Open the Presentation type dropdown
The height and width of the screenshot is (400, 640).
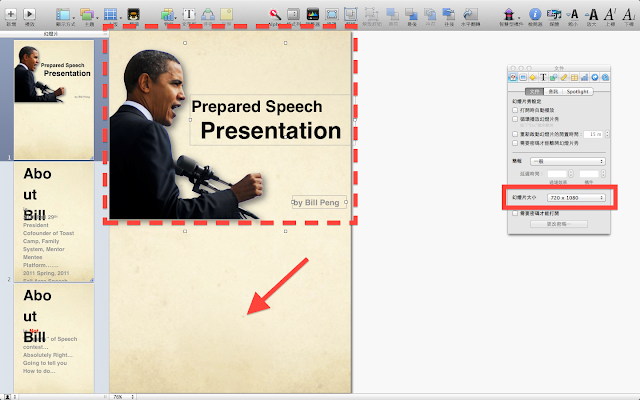(x=568, y=161)
